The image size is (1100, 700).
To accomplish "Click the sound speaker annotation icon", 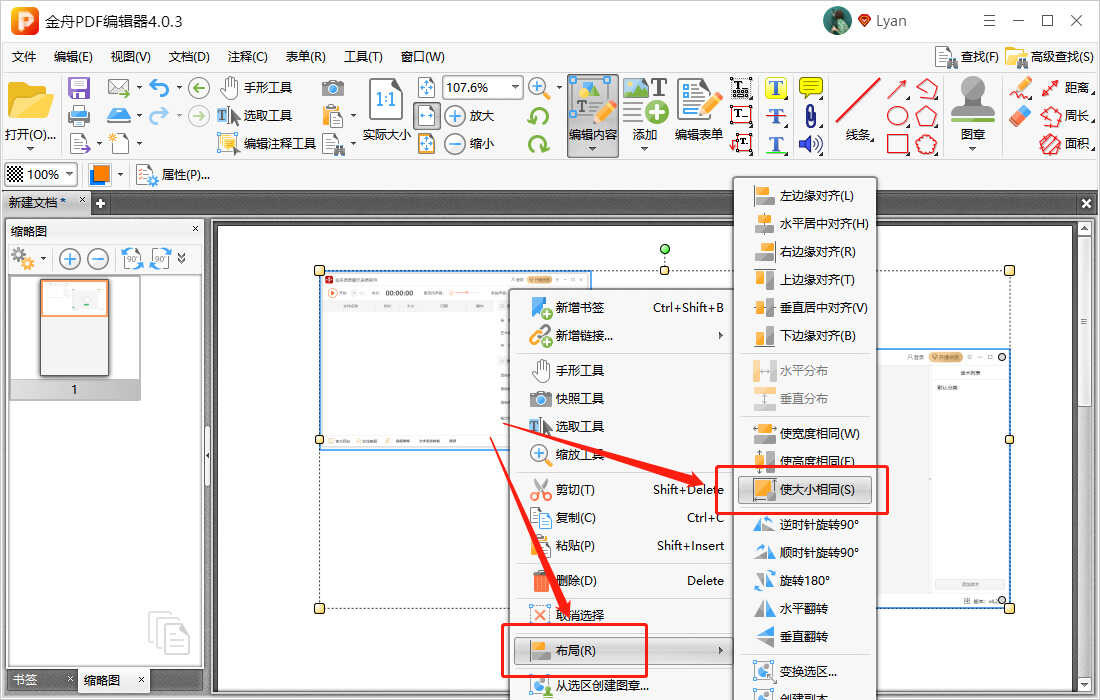I will 811,144.
